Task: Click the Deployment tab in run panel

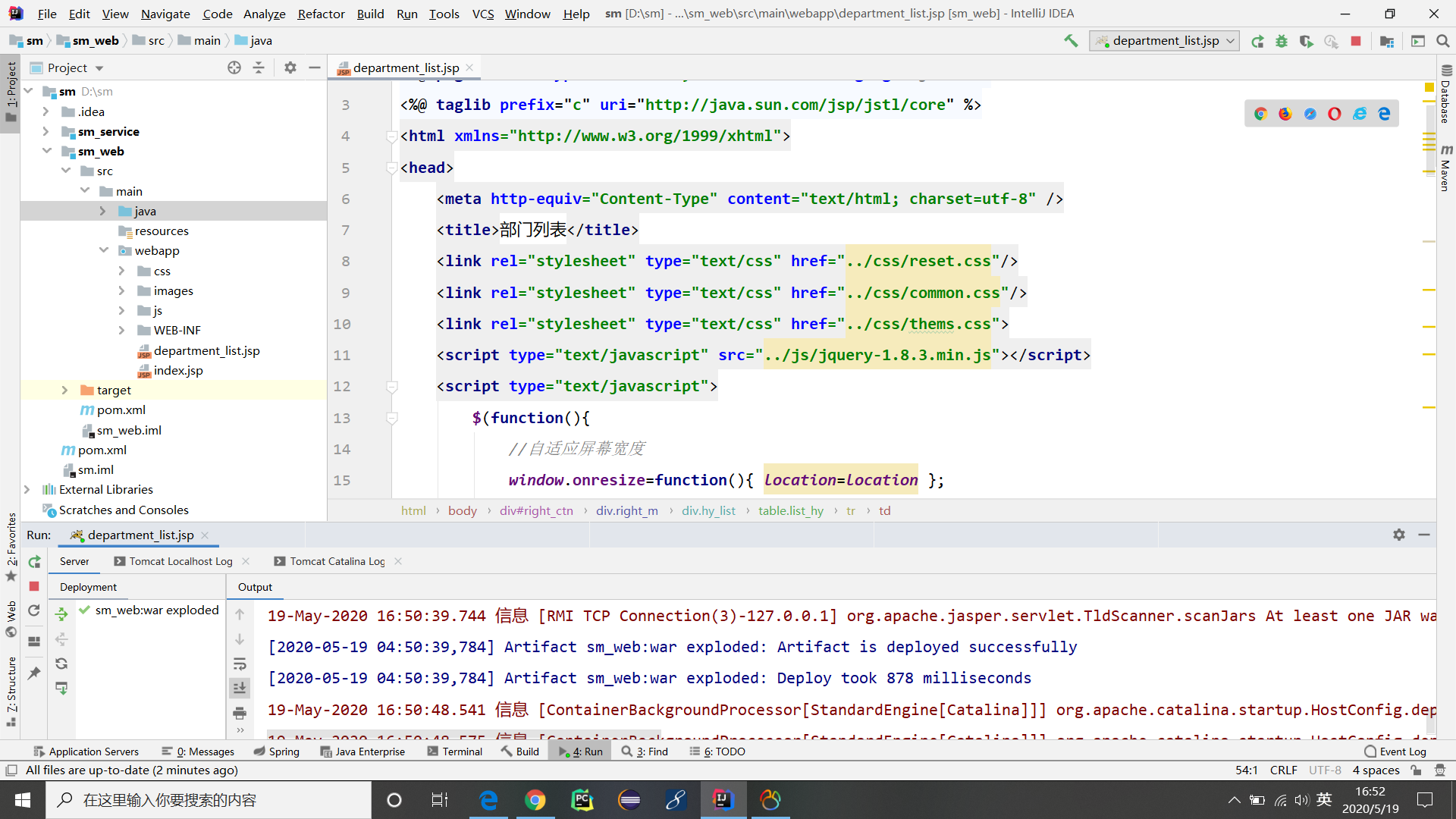Action: pyautogui.click(x=88, y=587)
